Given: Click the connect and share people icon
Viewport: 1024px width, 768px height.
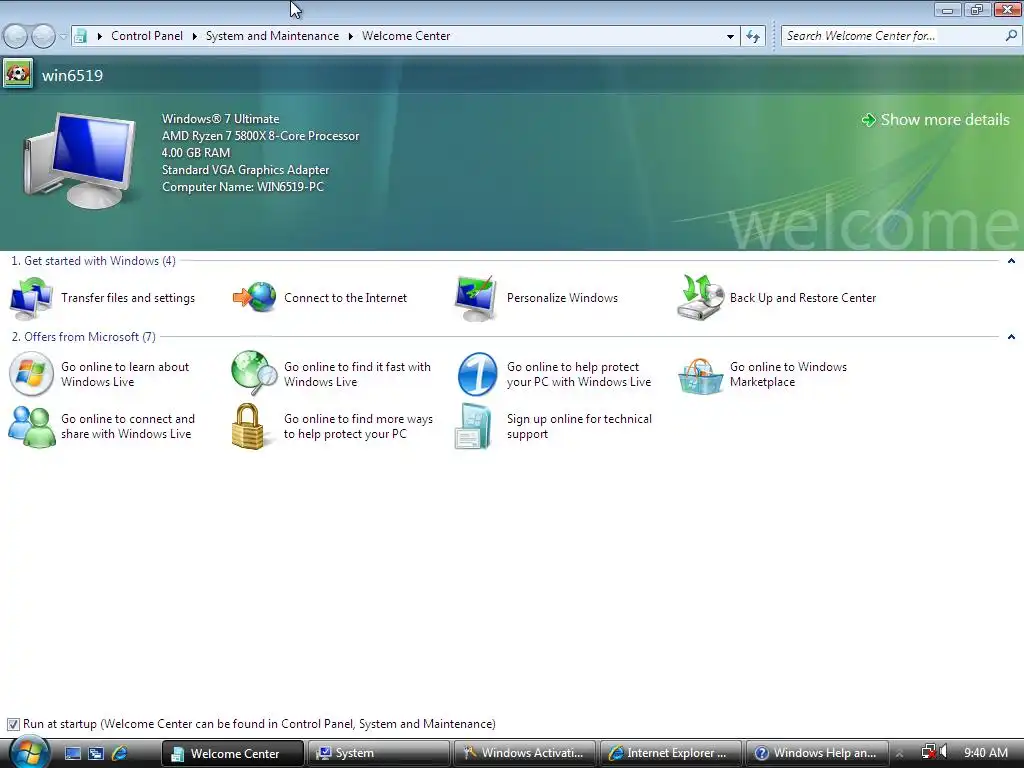Looking at the screenshot, I should tap(31, 426).
